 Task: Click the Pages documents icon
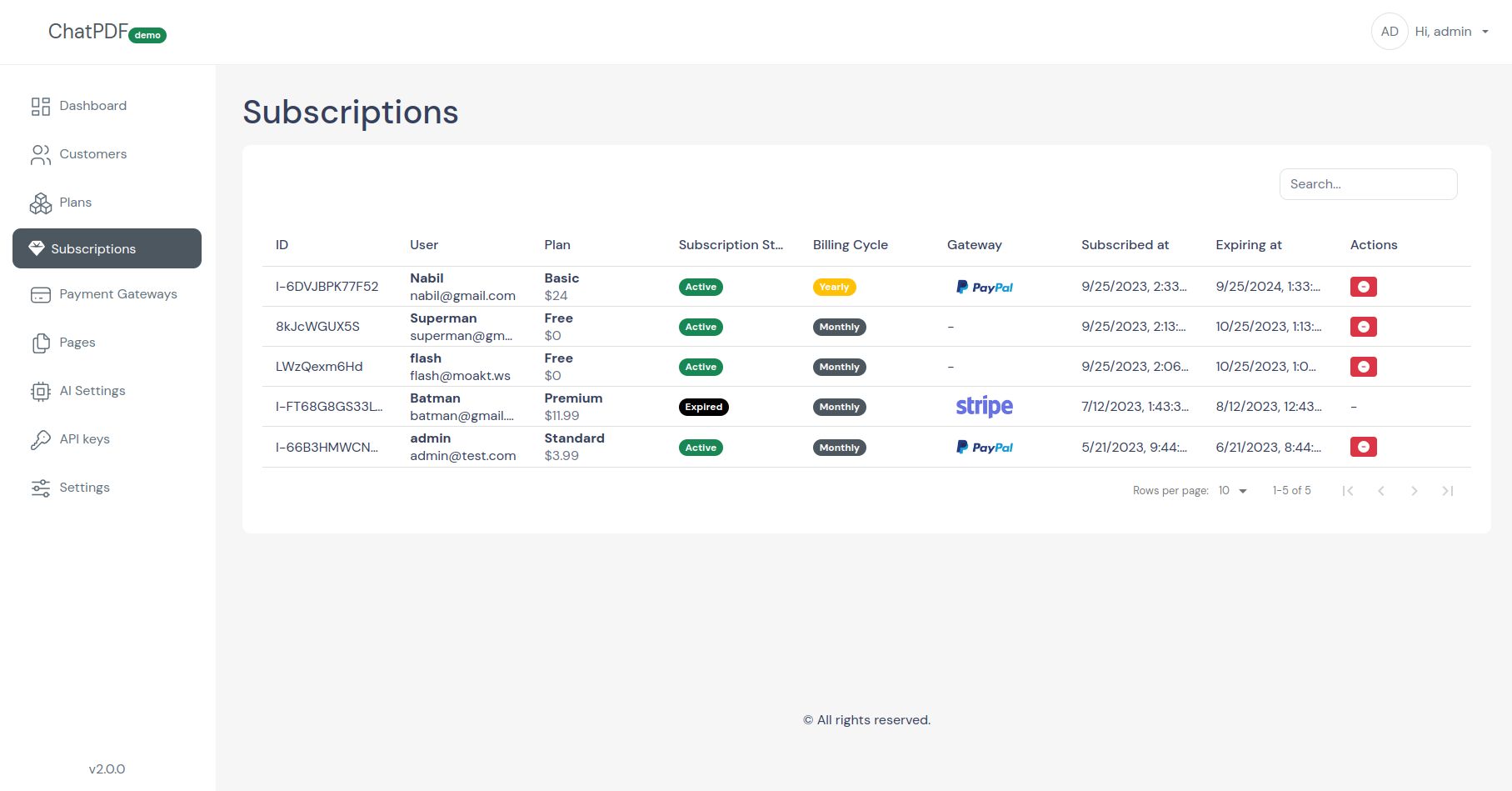[41, 343]
